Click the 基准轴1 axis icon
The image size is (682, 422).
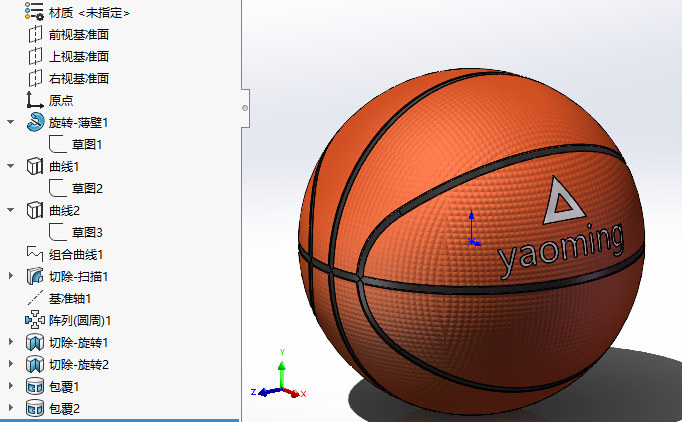tap(35, 298)
